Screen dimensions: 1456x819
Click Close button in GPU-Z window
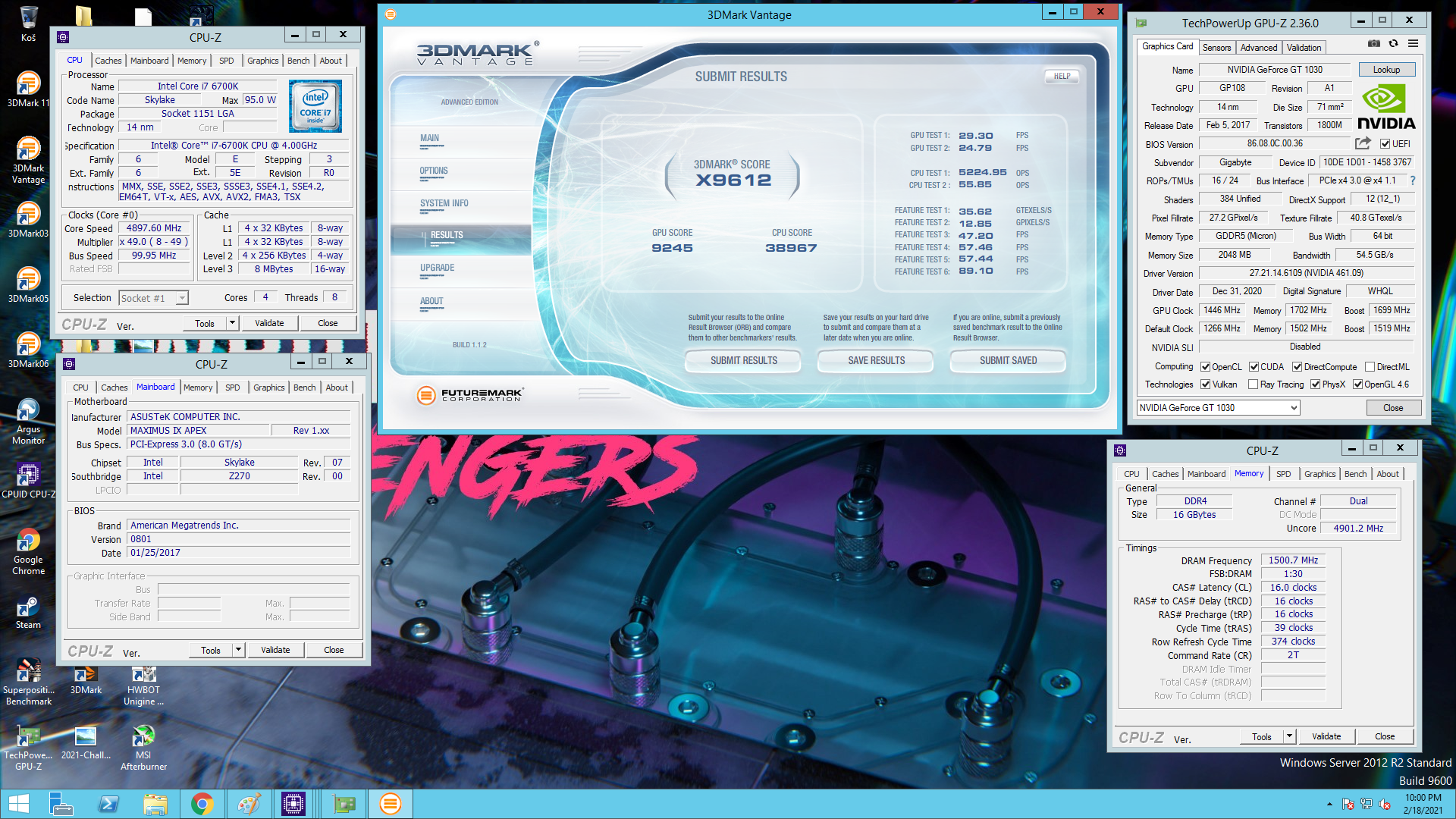click(1393, 408)
